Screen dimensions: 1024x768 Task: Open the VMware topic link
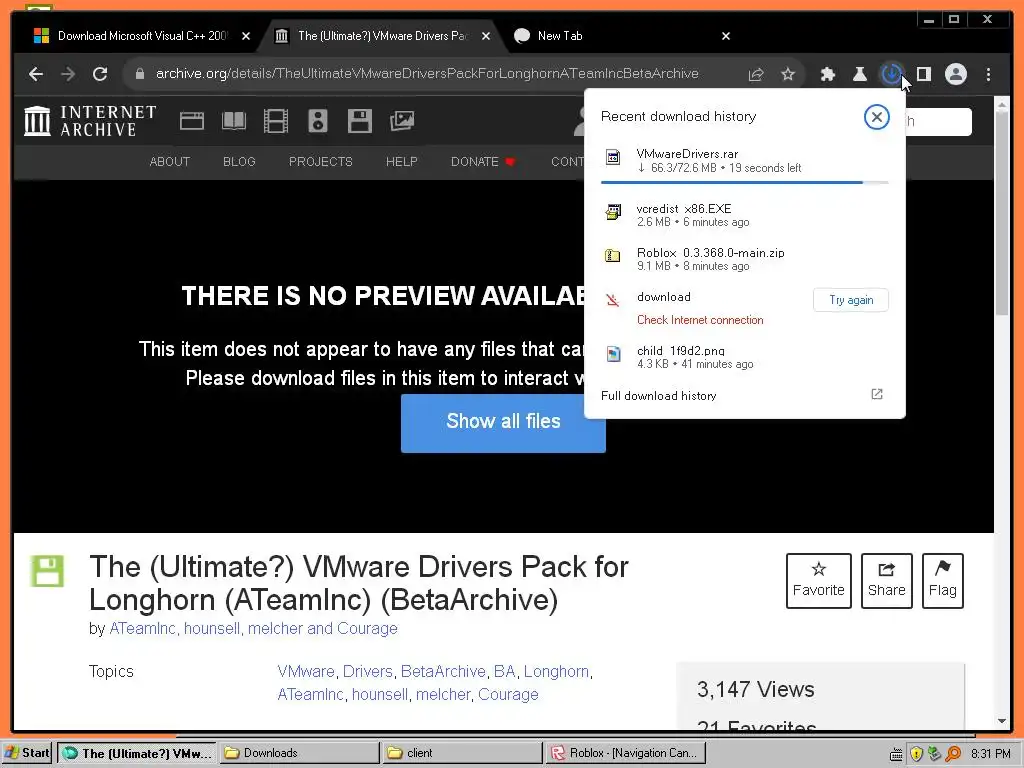306,671
